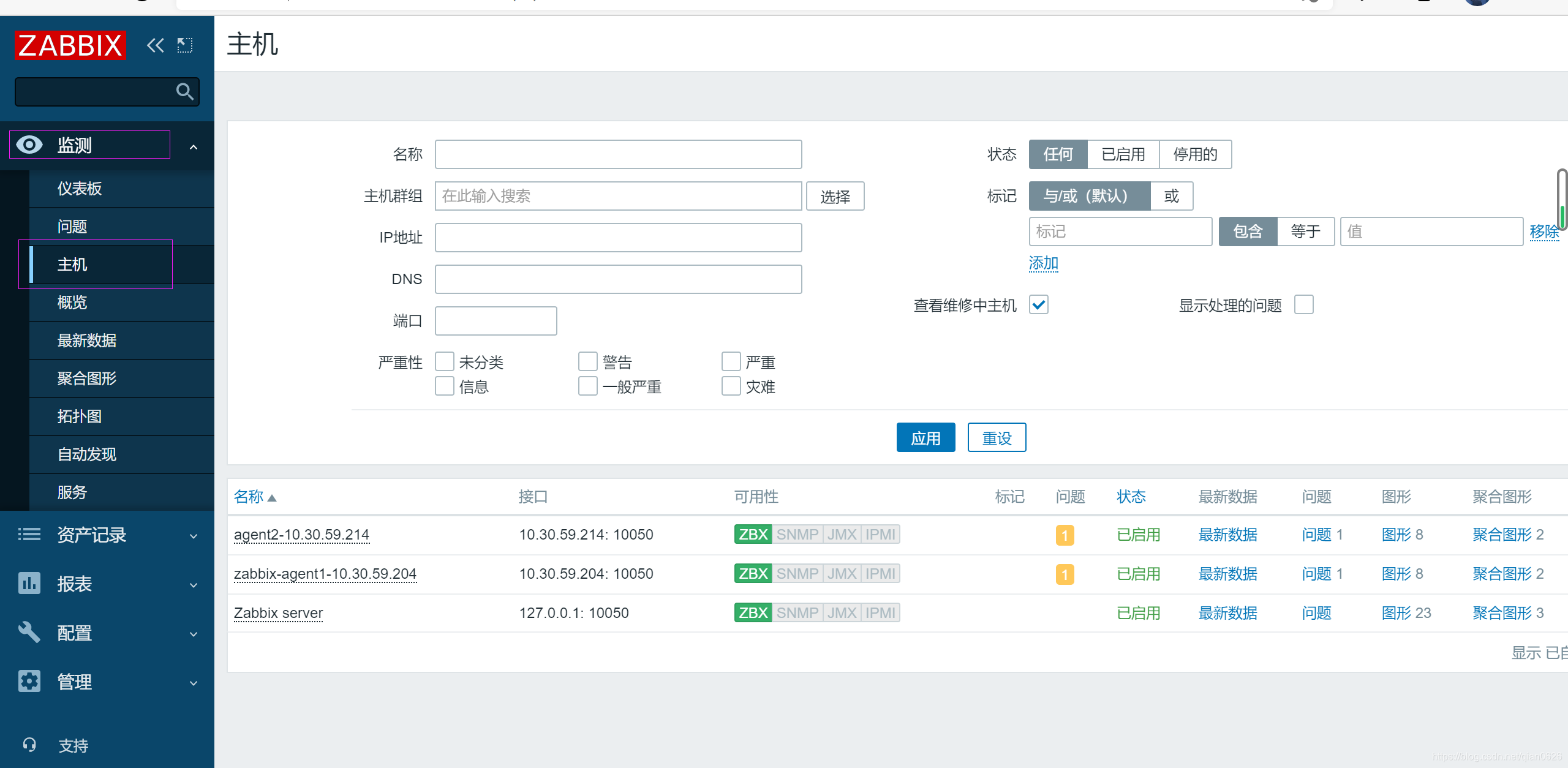1568x768 pixels.
Task: Check the 灾难 severity checkbox
Action: (731, 386)
